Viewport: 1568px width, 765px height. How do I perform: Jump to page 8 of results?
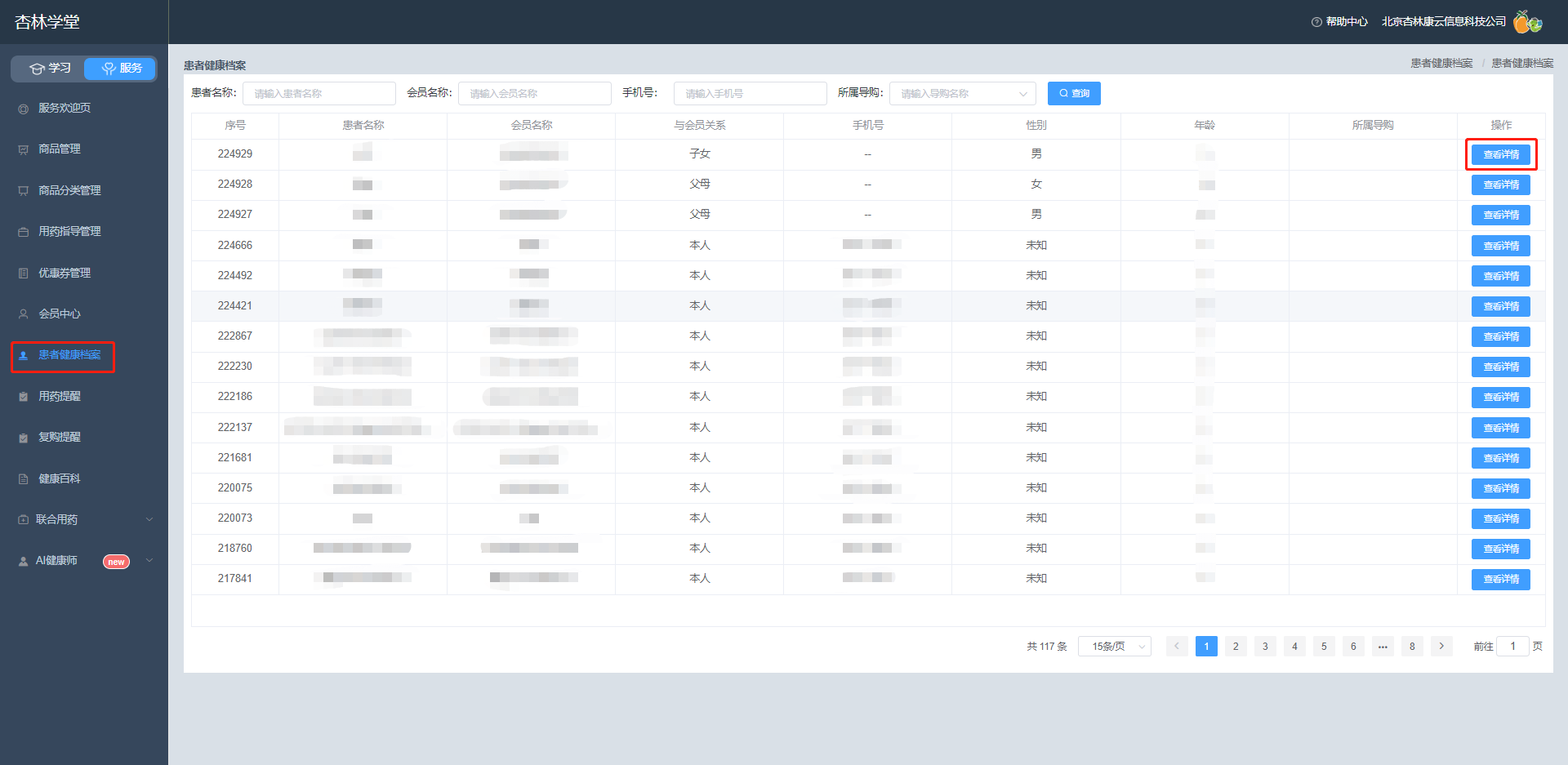[x=1412, y=646]
